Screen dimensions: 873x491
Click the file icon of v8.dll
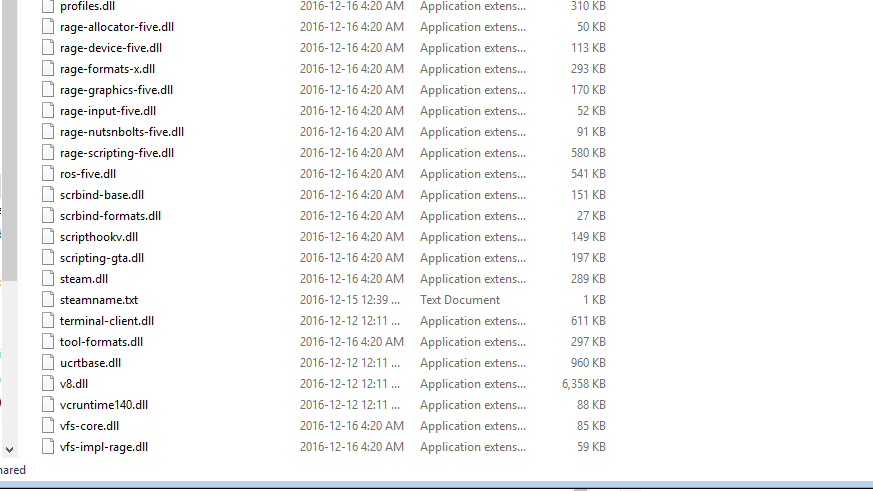pyautogui.click(x=48, y=384)
